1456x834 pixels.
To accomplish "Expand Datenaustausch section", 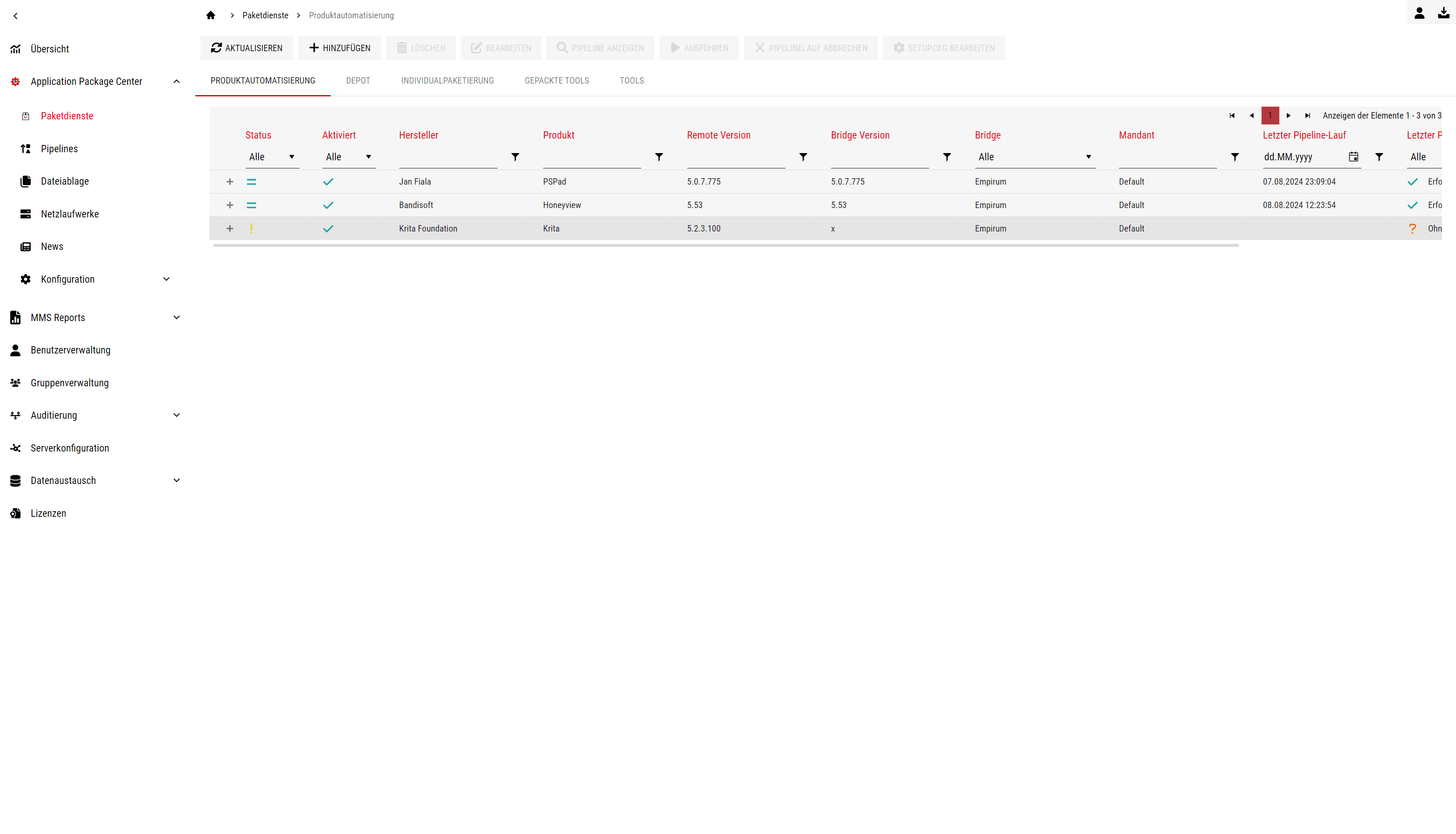I will 177,481.
